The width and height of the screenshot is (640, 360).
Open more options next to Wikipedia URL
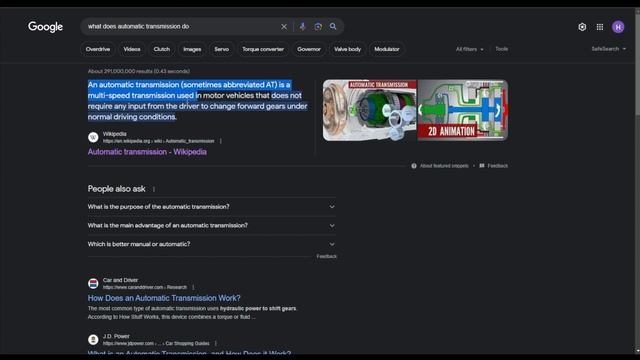221,141
